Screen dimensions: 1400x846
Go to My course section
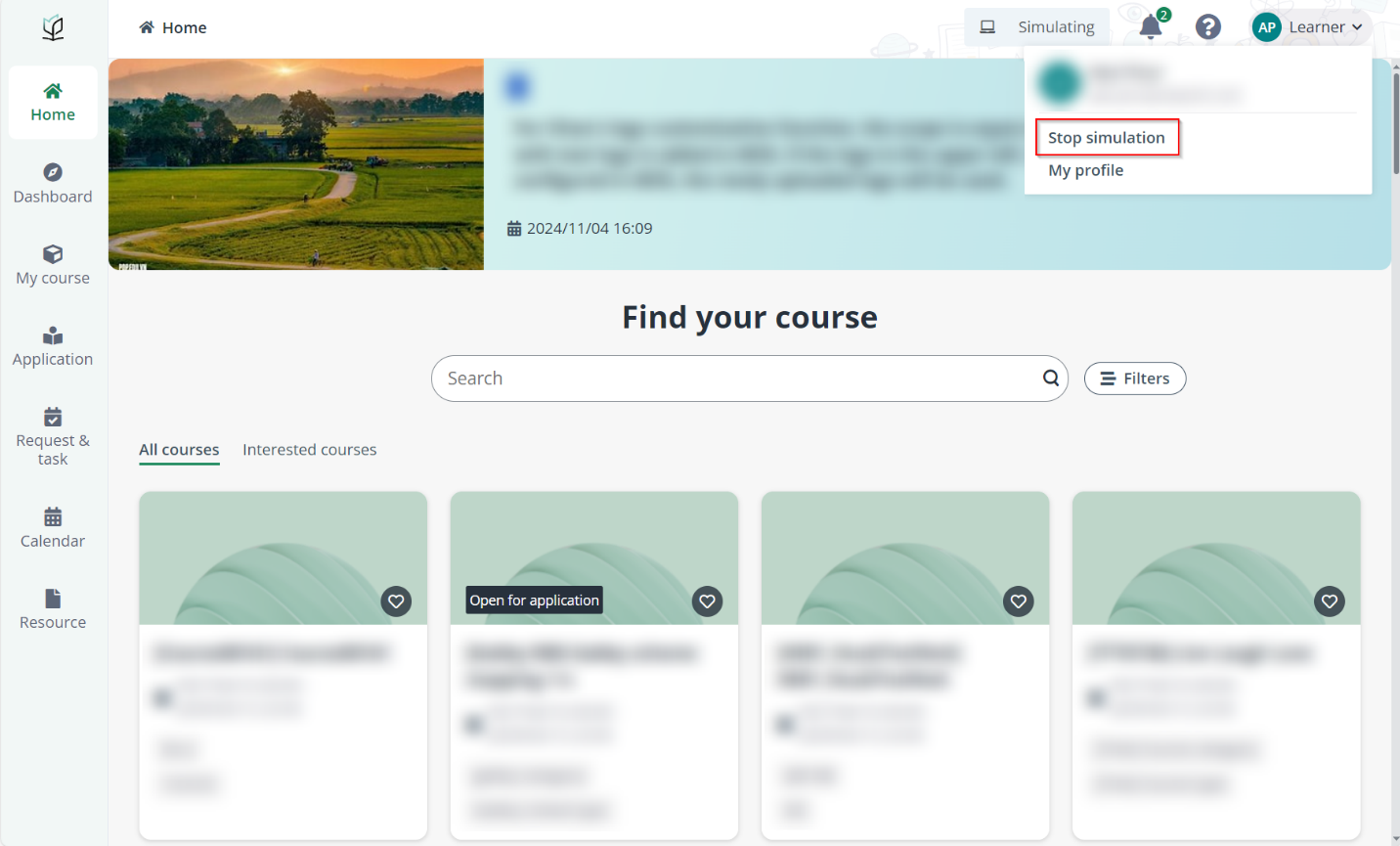53,265
